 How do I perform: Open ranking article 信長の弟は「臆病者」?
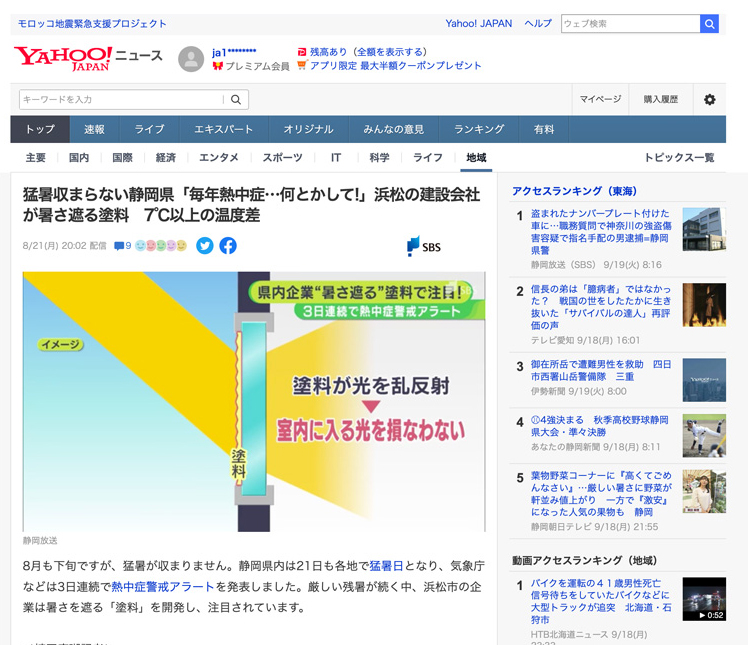click(x=601, y=307)
